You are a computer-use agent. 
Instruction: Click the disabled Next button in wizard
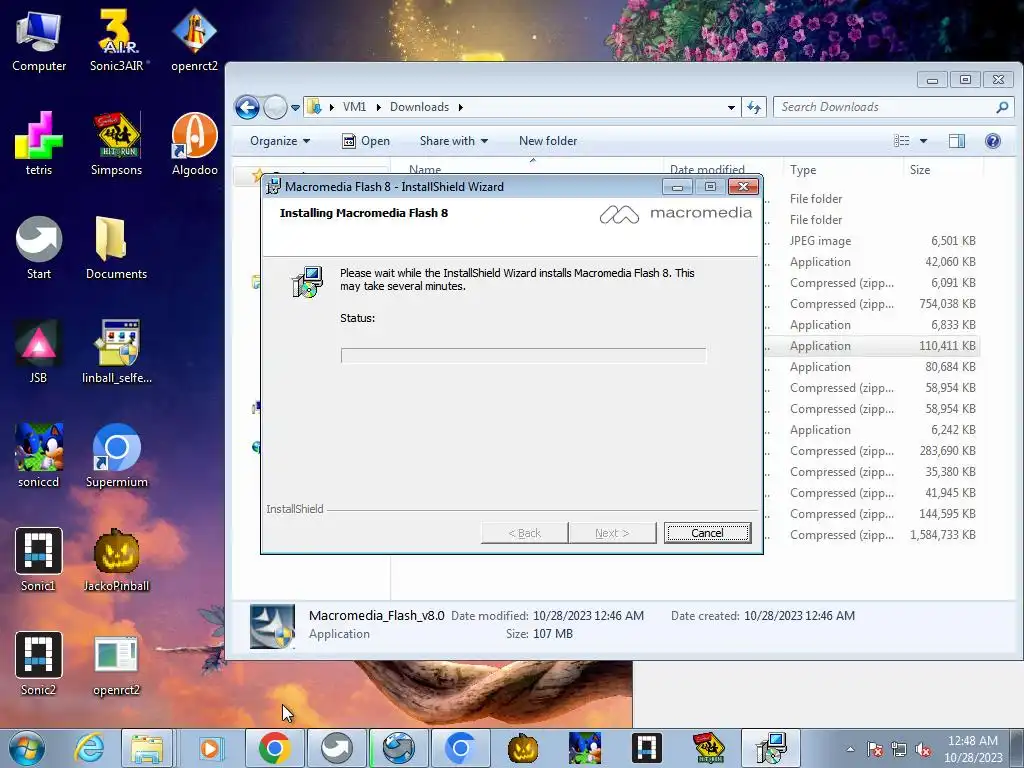612,533
